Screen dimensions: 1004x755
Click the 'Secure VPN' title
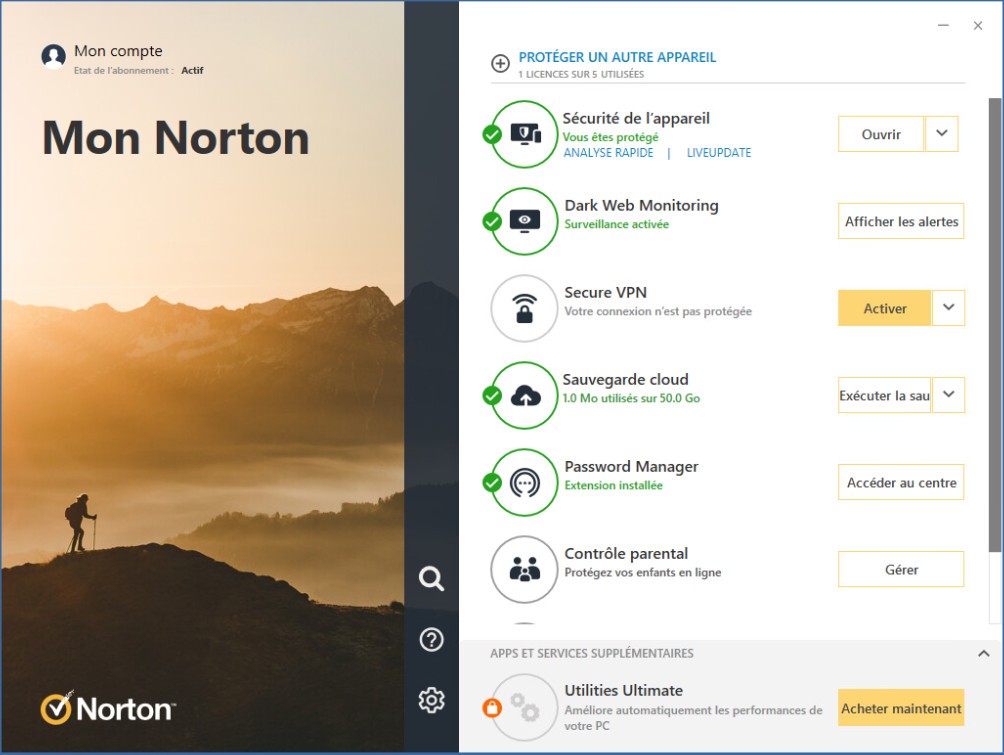pyautogui.click(x=606, y=293)
